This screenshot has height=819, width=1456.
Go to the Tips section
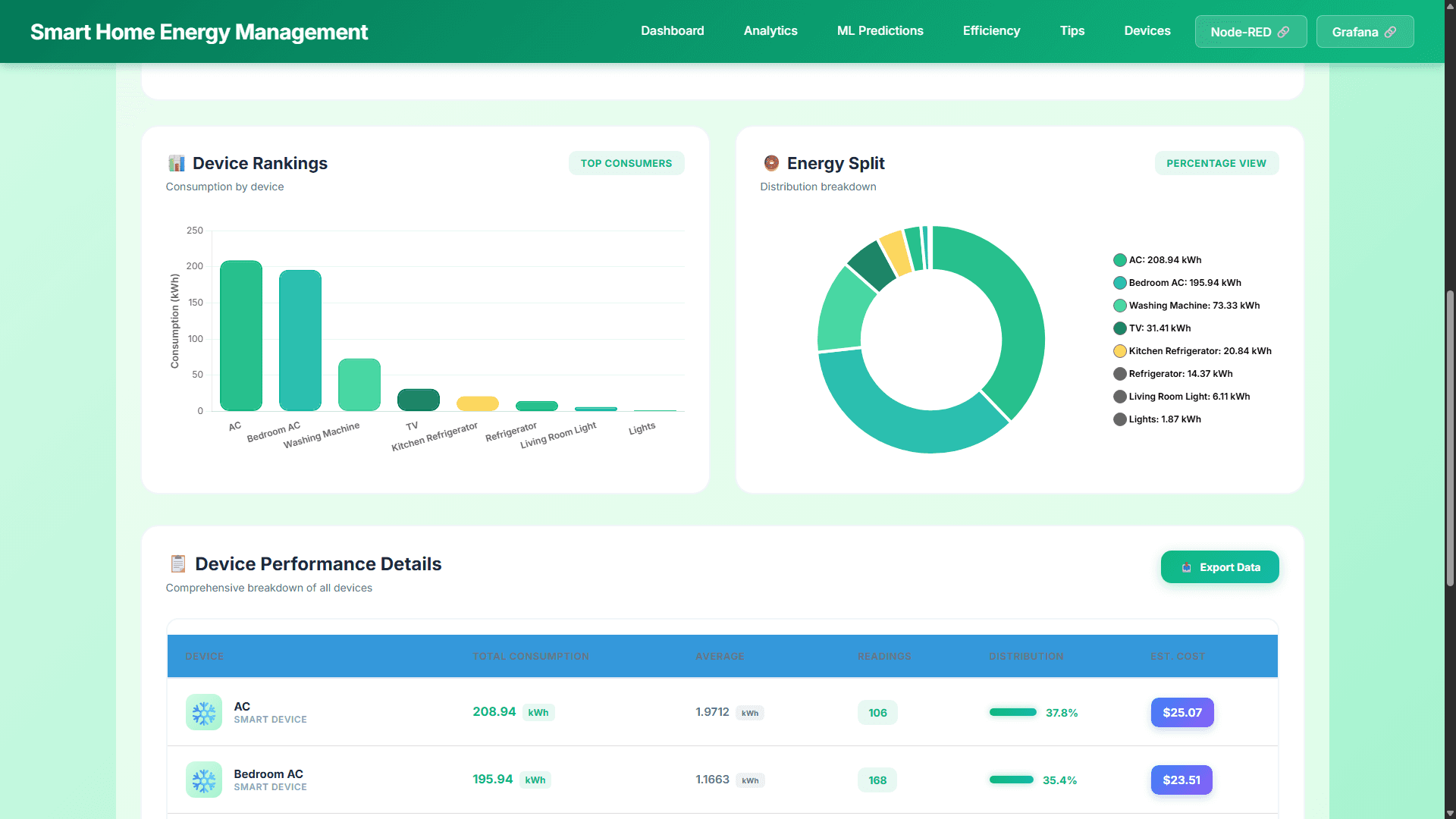pos(1072,30)
